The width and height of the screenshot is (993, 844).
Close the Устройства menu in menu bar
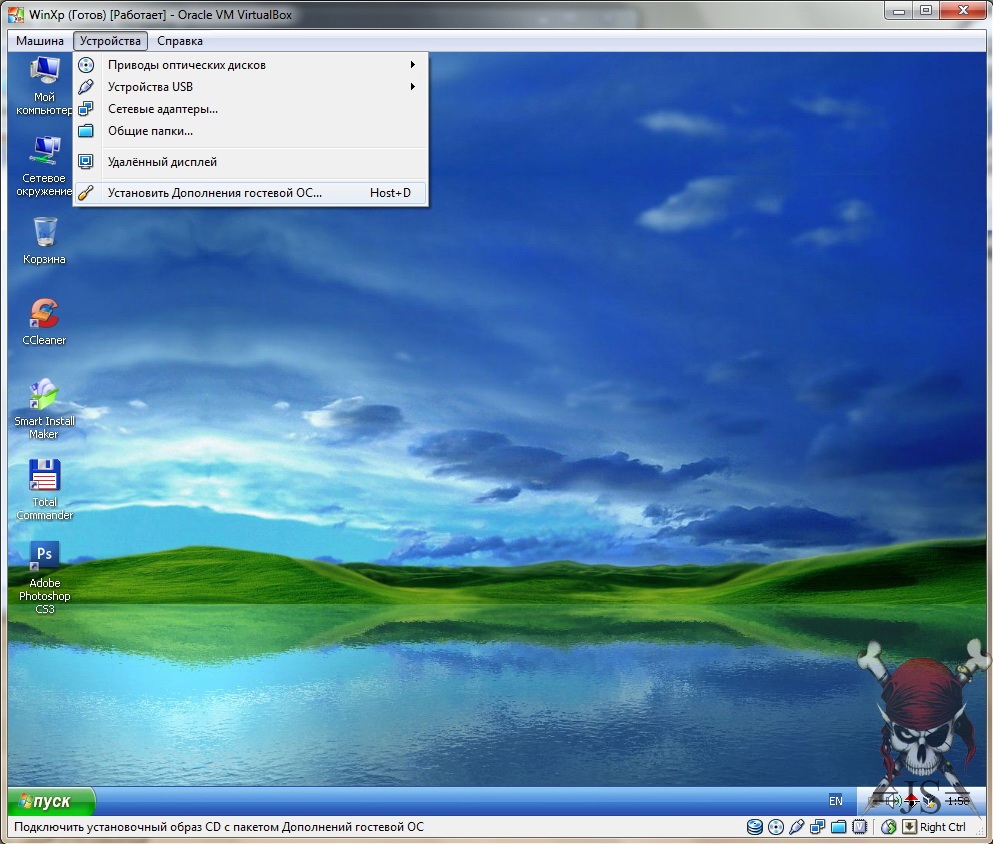pyautogui.click(x=110, y=41)
